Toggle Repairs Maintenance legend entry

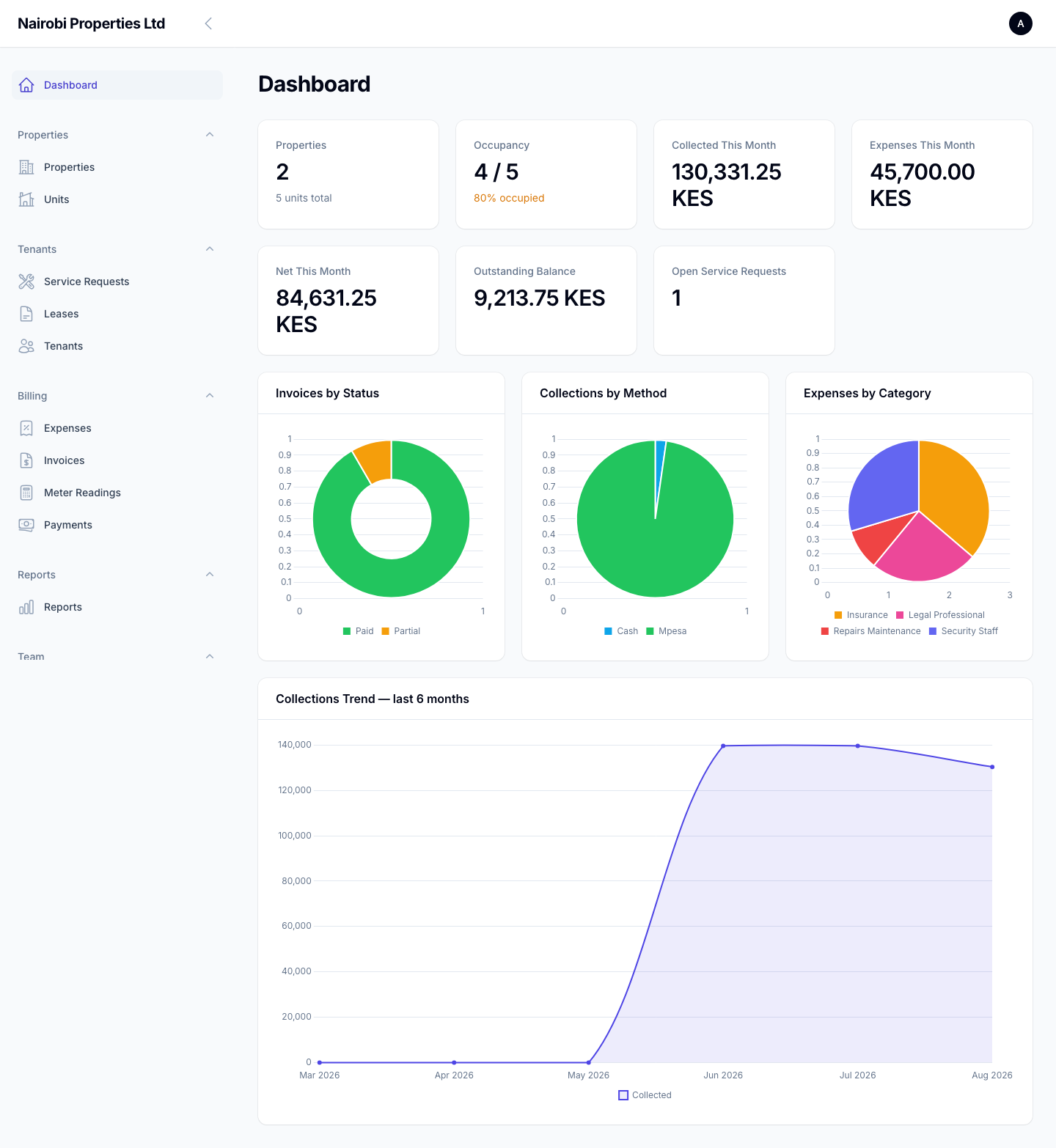pos(871,631)
